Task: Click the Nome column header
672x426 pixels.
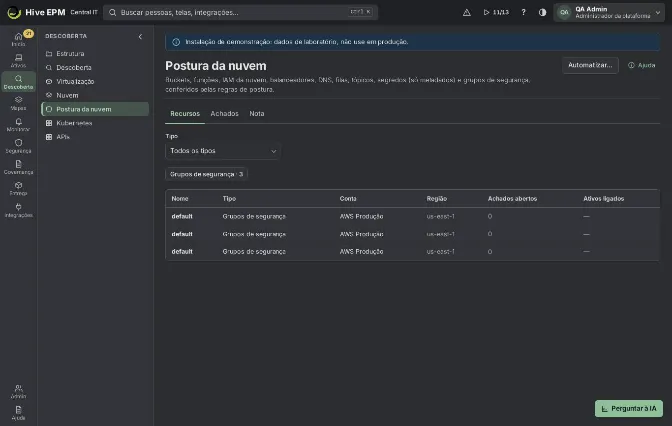Action: pos(180,199)
